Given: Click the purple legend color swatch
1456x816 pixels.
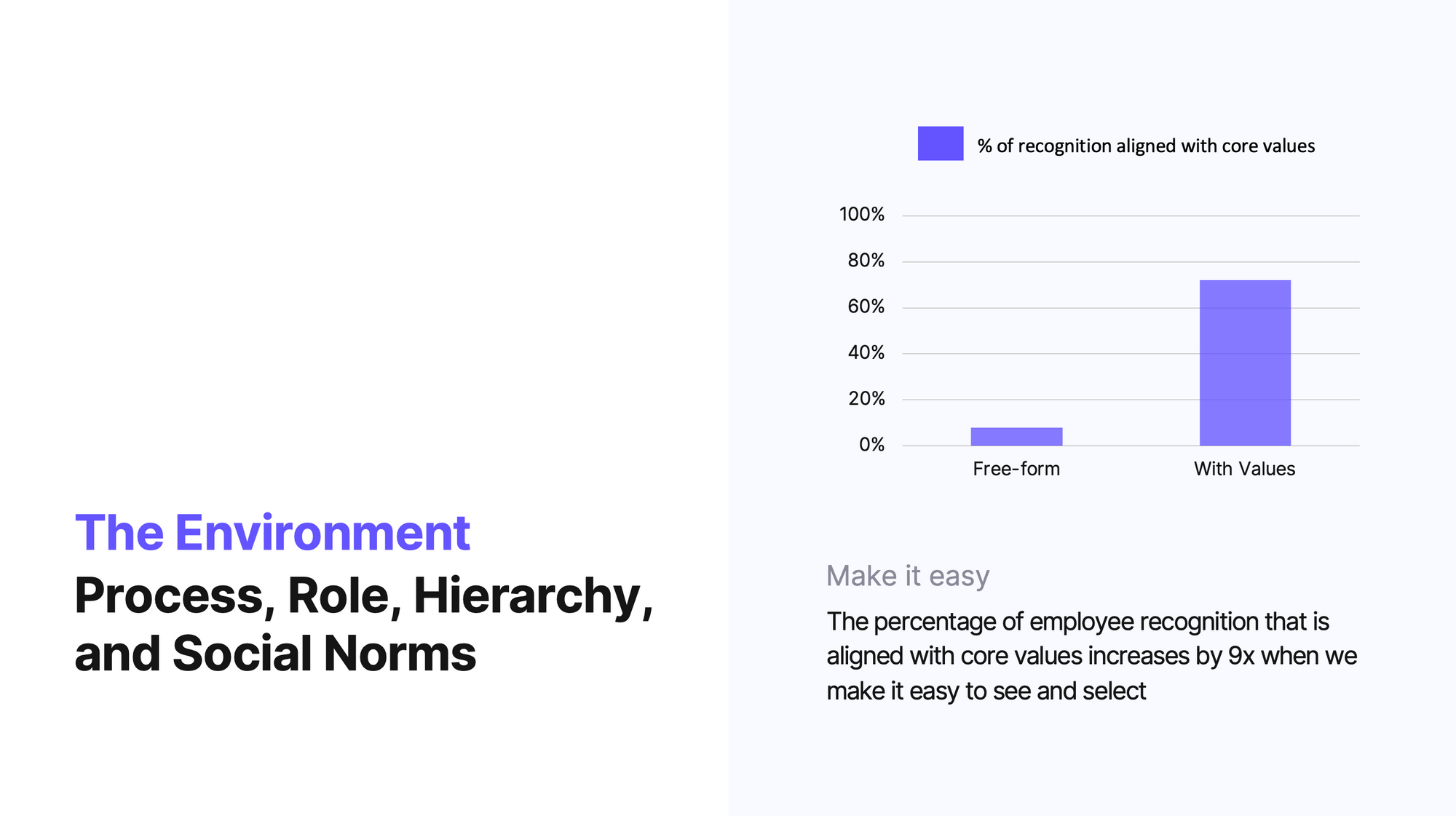Looking at the screenshot, I should (940, 143).
